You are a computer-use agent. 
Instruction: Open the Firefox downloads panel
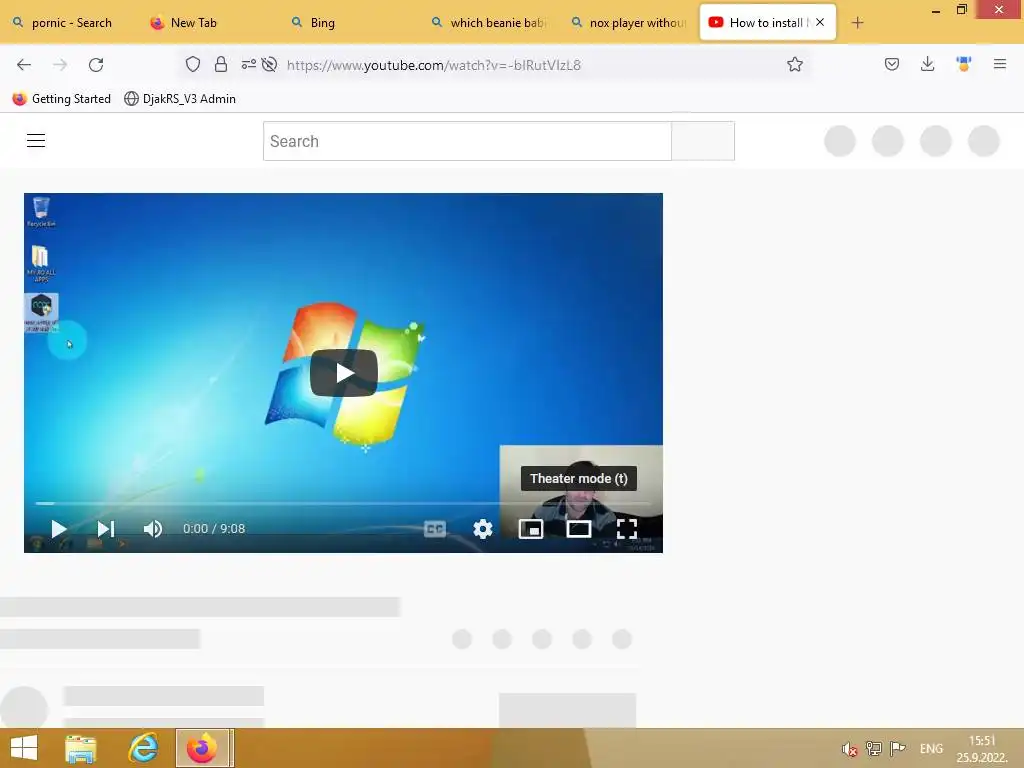point(927,64)
